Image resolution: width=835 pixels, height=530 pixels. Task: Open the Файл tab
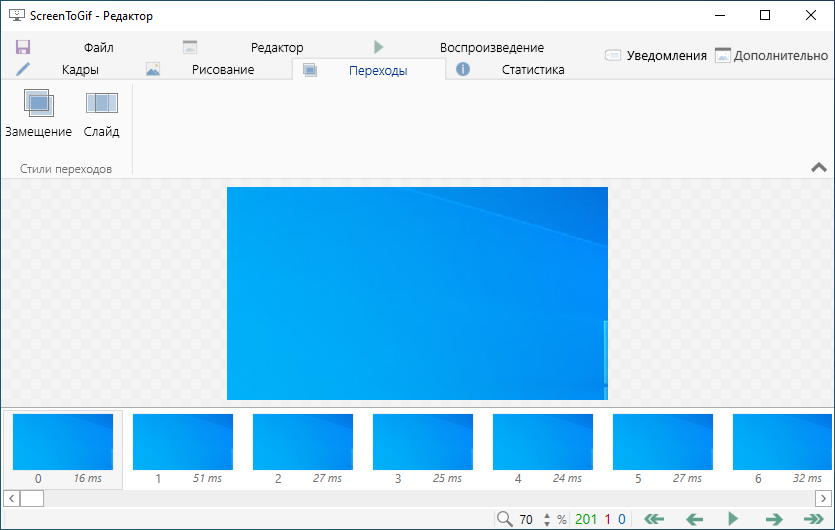99,47
